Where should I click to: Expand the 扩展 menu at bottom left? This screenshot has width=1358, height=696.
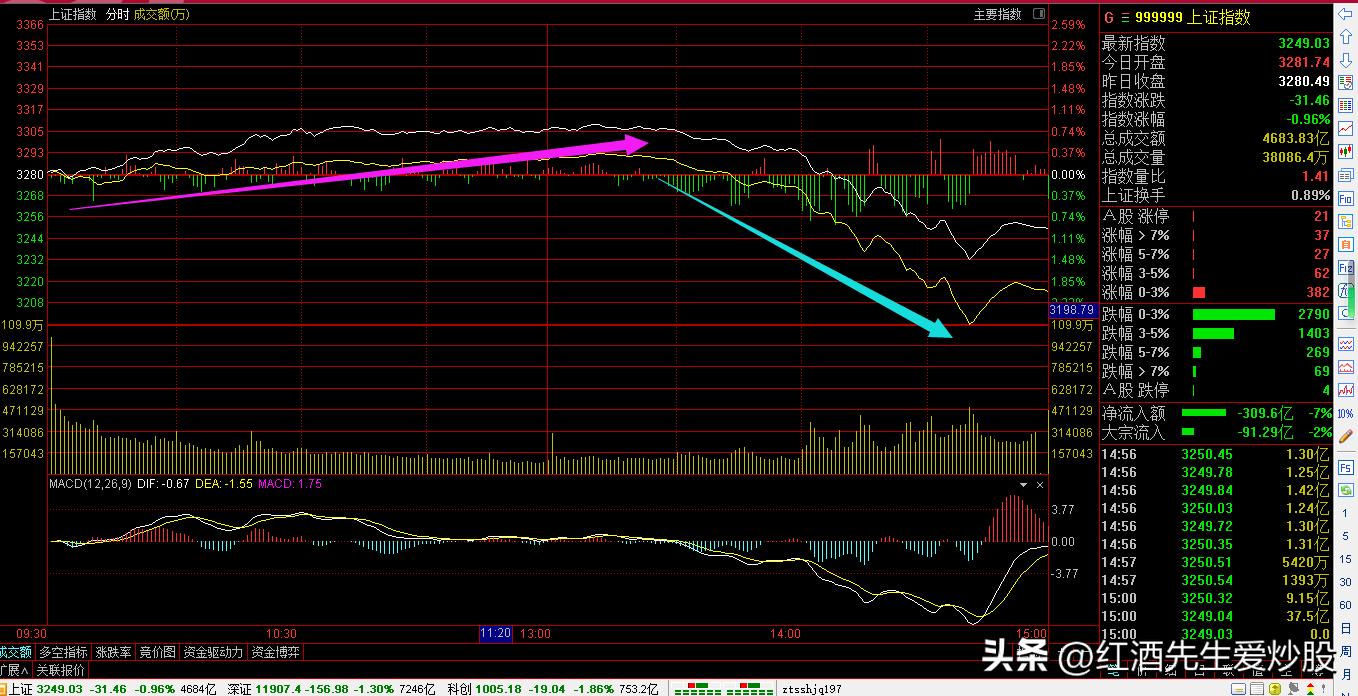click(14, 670)
